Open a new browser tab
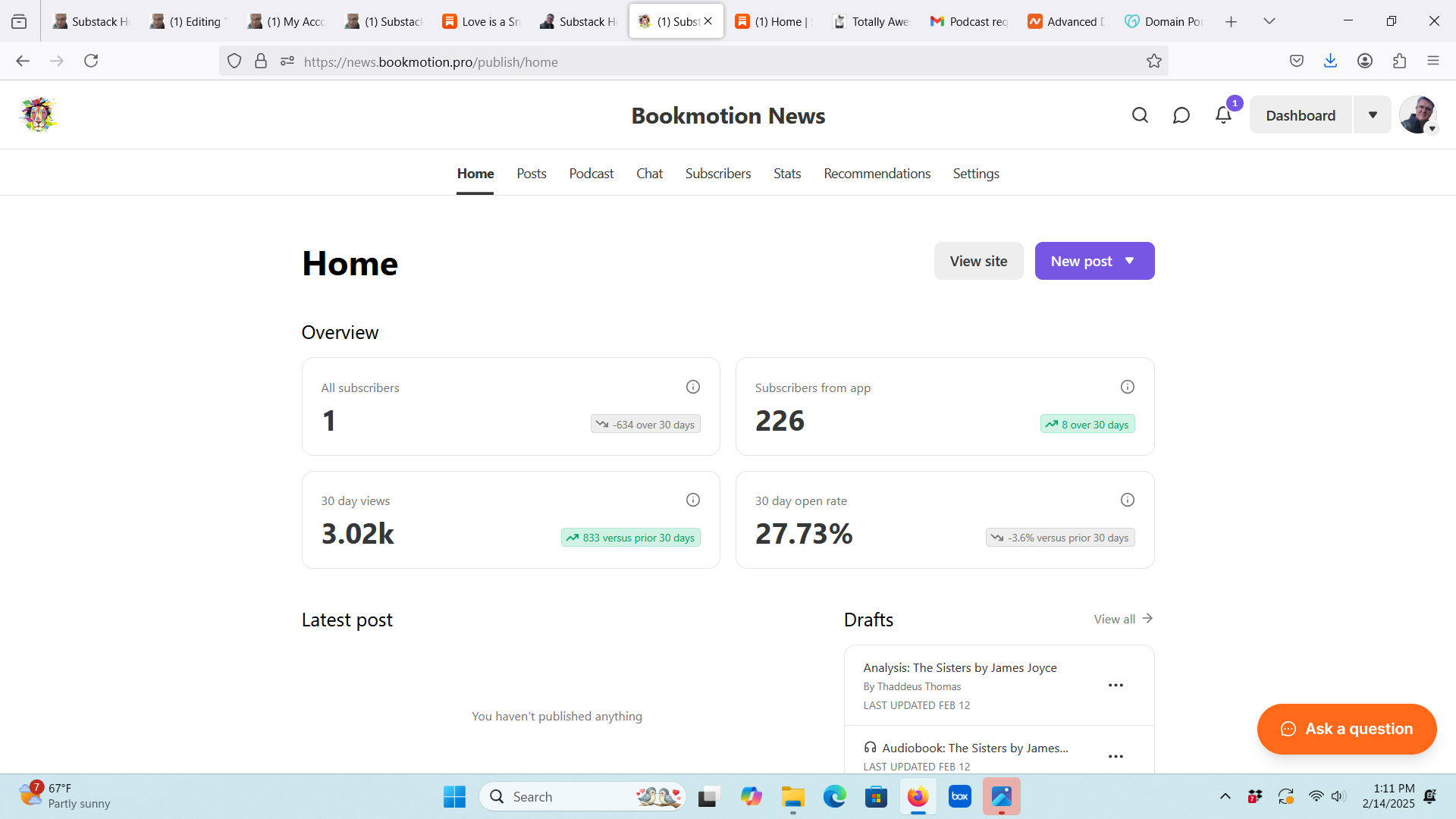 click(x=1232, y=22)
